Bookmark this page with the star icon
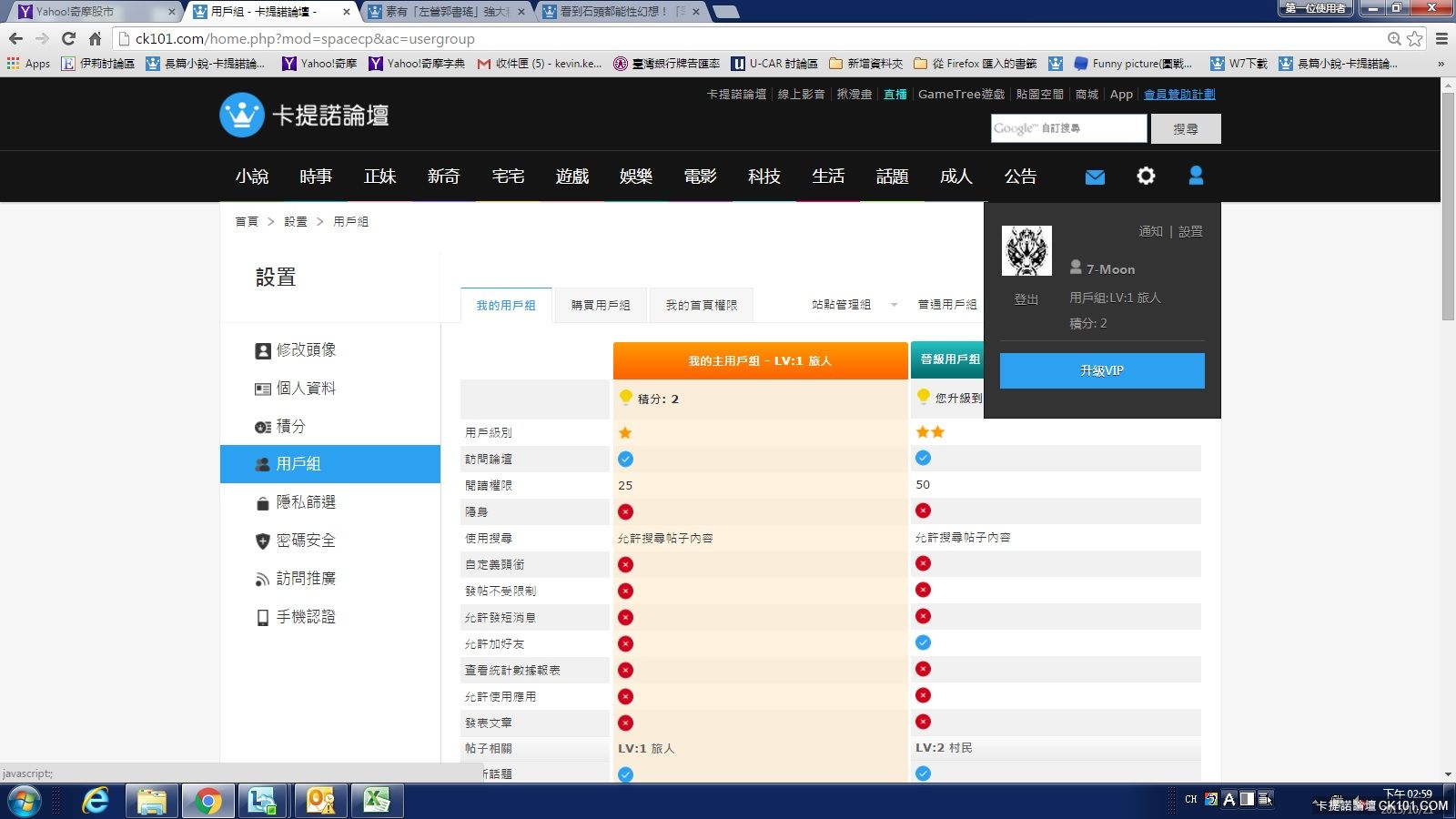Image resolution: width=1456 pixels, height=819 pixels. click(x=1415, y=38)
